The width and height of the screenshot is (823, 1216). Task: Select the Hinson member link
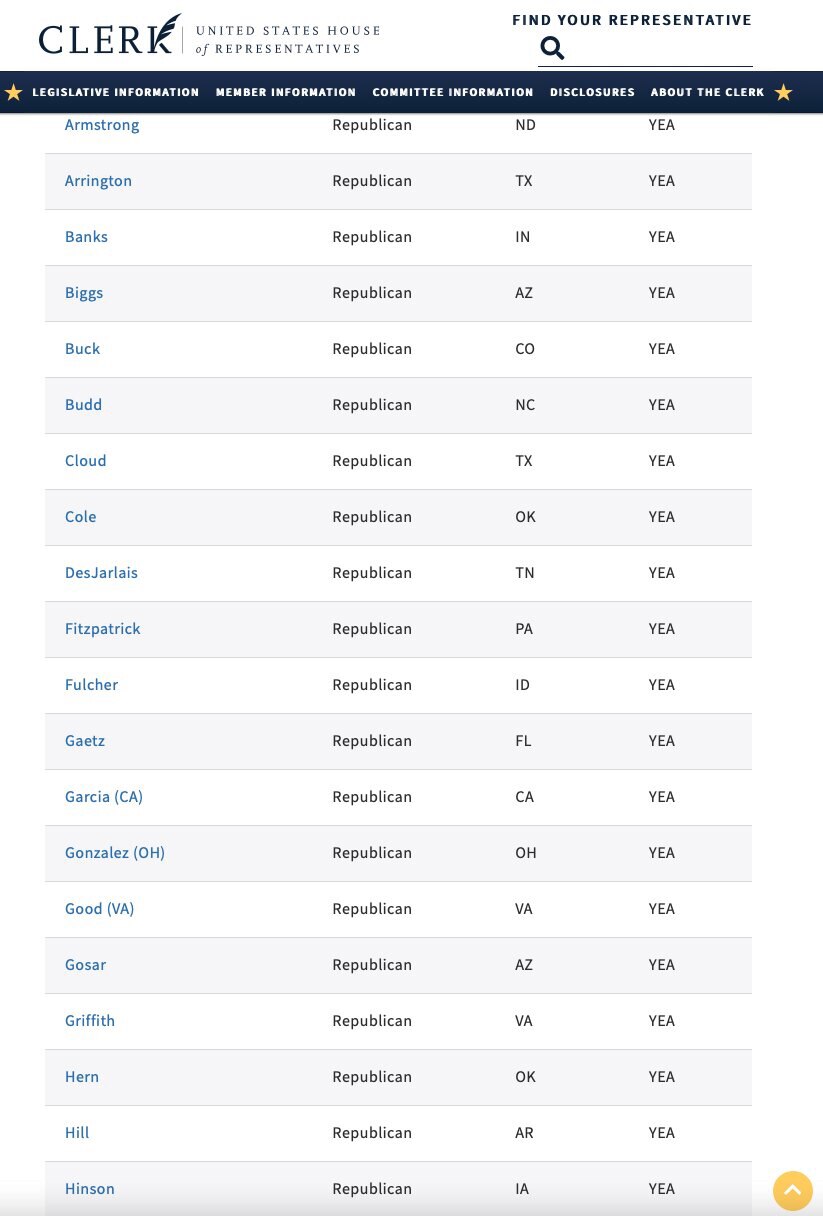[90, 1189]
